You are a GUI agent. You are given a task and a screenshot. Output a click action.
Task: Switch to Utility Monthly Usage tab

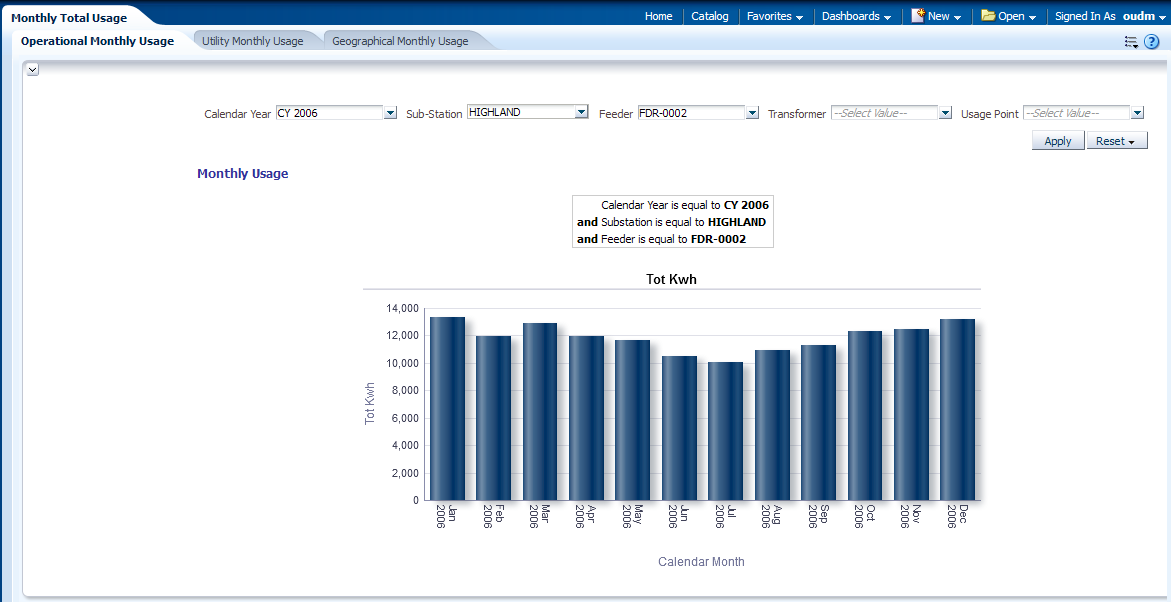pyautogui.click(x=252, y=41)
